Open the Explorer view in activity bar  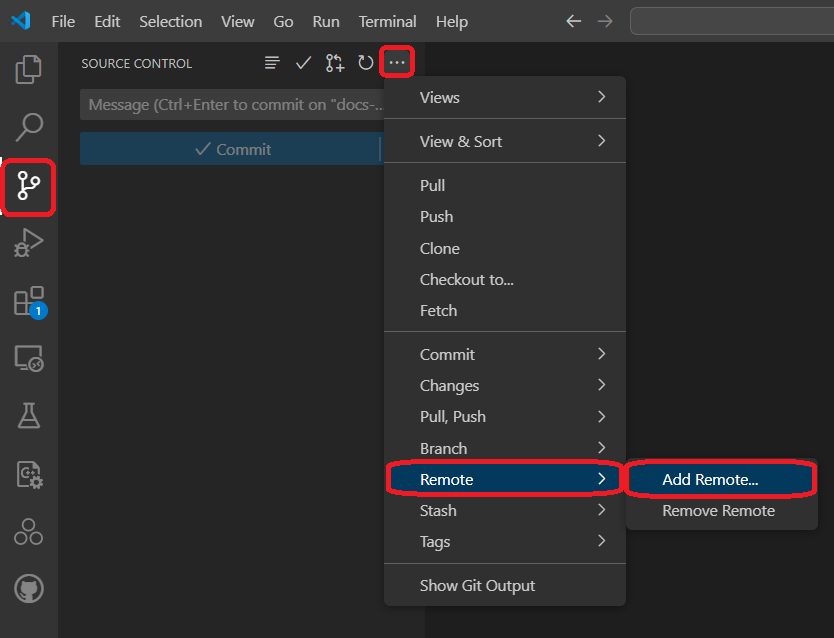(29, 69)
